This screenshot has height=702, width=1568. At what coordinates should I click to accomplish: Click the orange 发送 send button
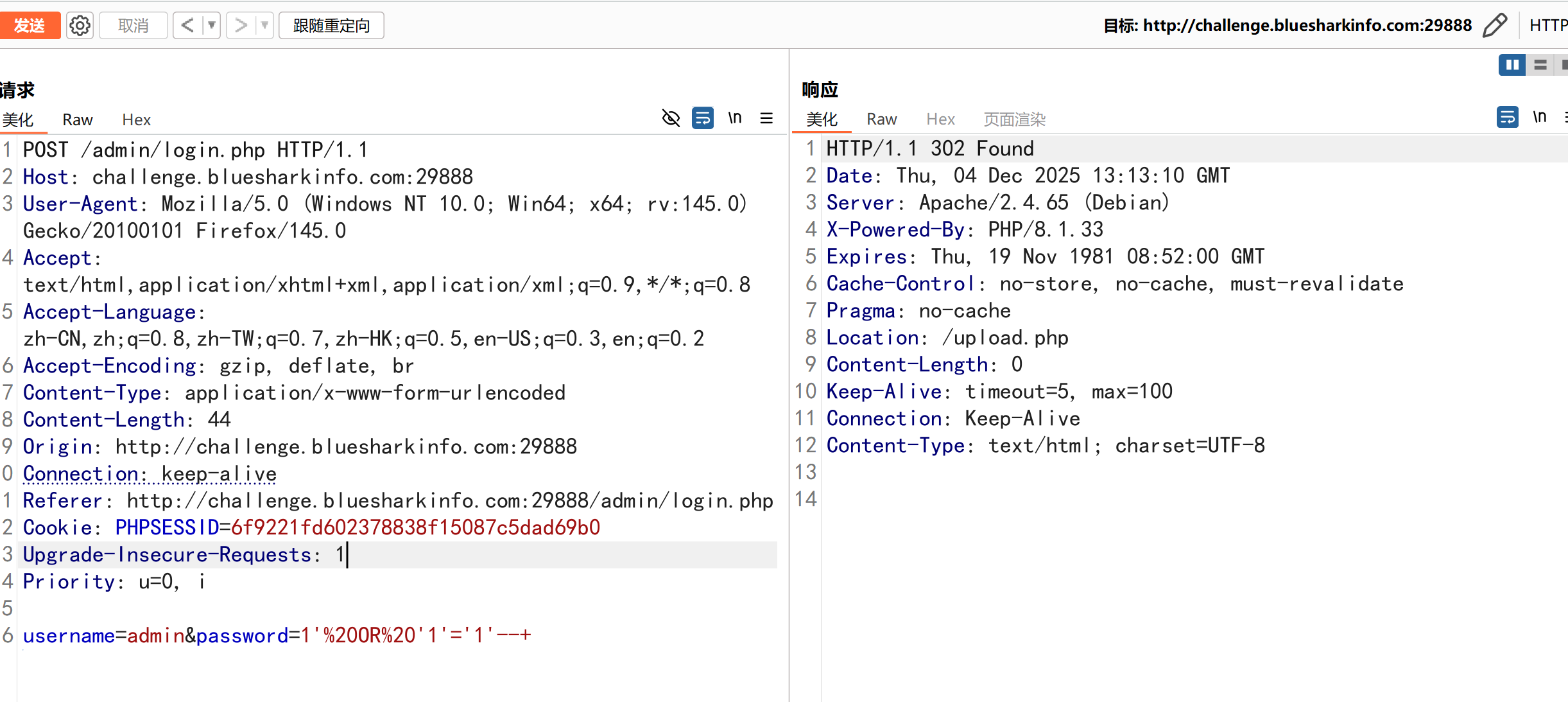[29, 26]
